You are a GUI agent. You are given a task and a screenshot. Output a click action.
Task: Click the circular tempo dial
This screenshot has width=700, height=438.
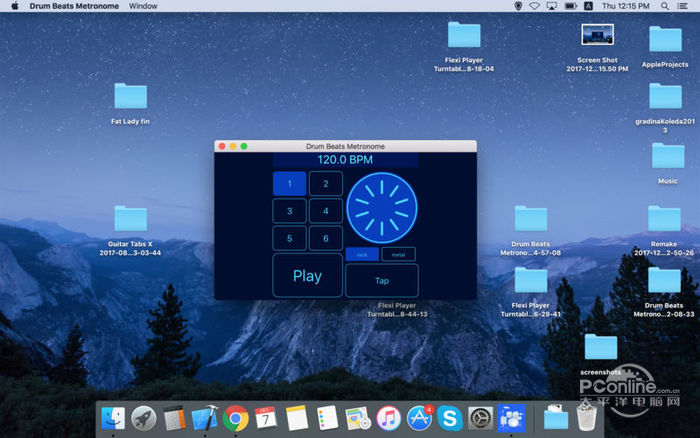point(381,207)
